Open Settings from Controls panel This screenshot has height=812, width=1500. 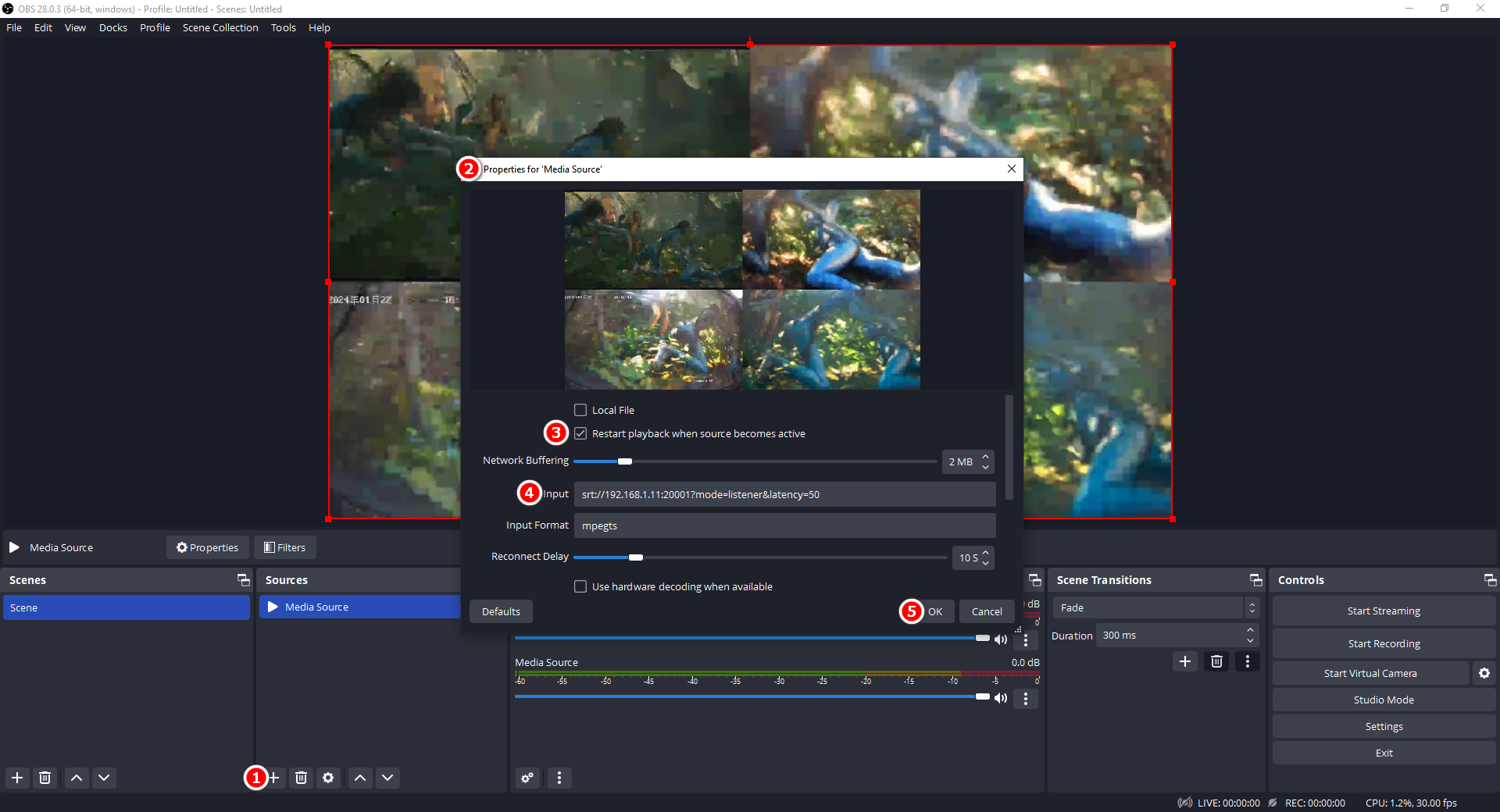point(1384,726)
